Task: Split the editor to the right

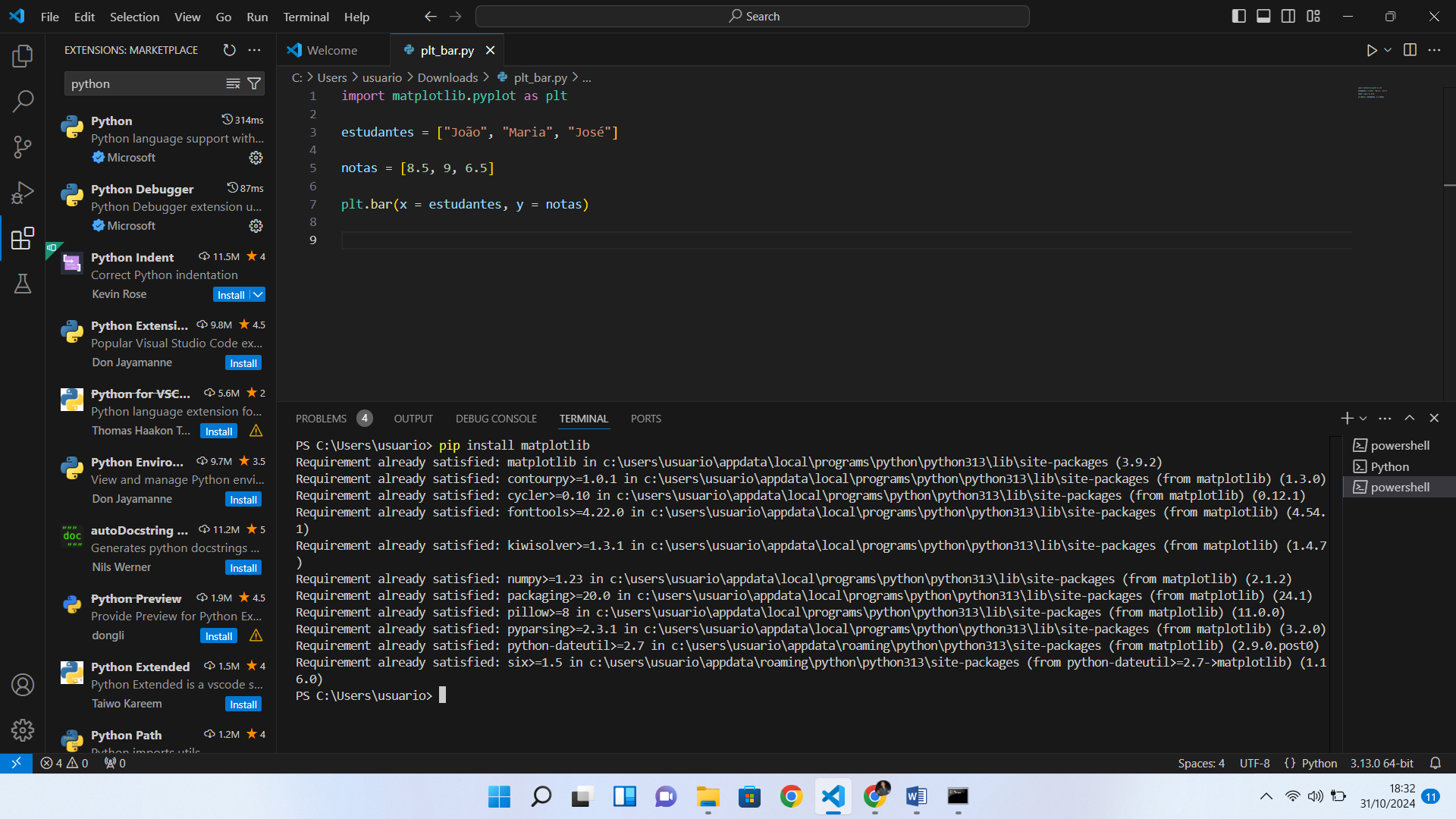Action: (x=1410, y=50)
